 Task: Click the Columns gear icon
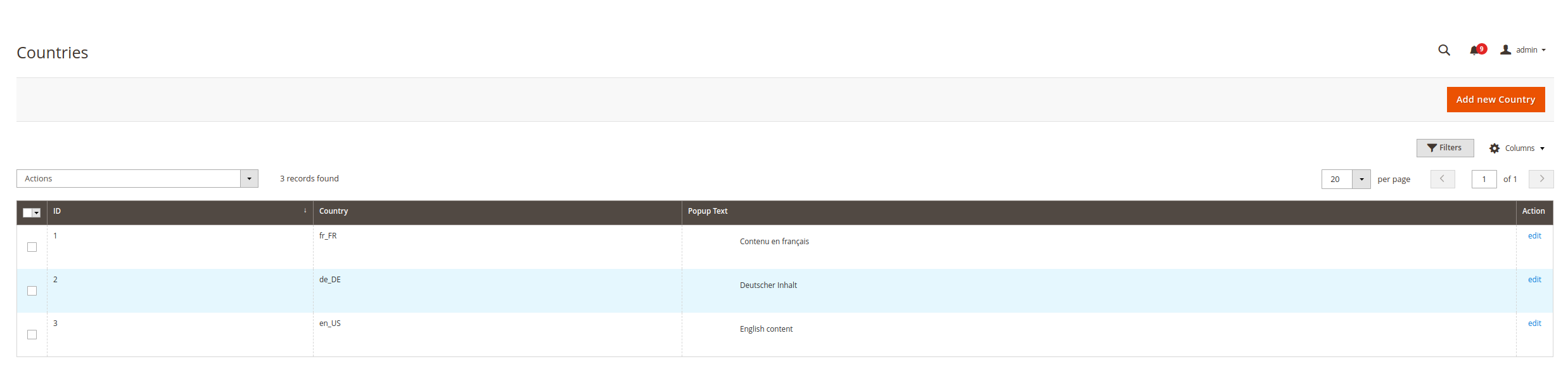point(1495,148)
